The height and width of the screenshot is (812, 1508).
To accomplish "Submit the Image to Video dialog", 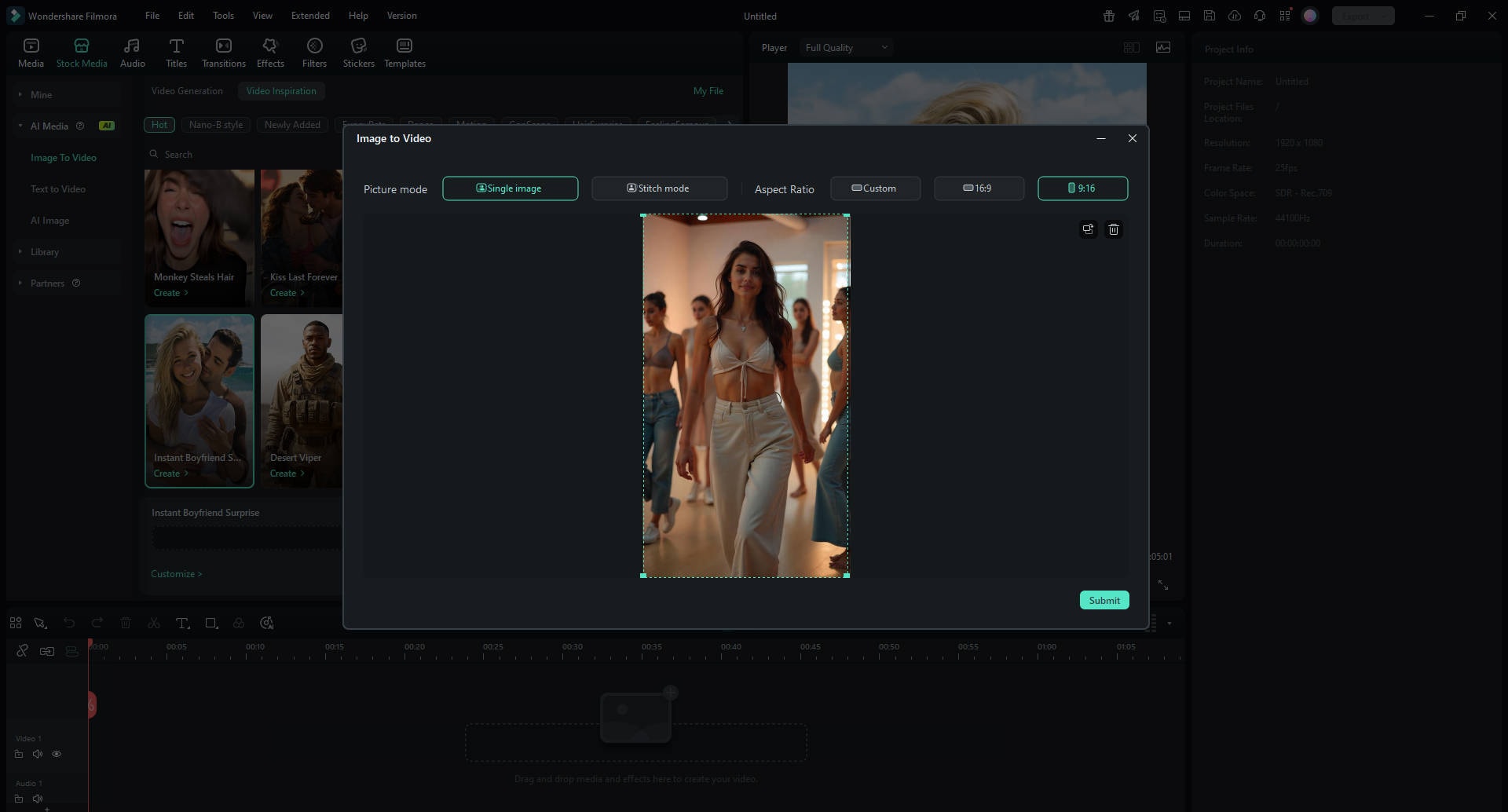I will click(1104, 601).
